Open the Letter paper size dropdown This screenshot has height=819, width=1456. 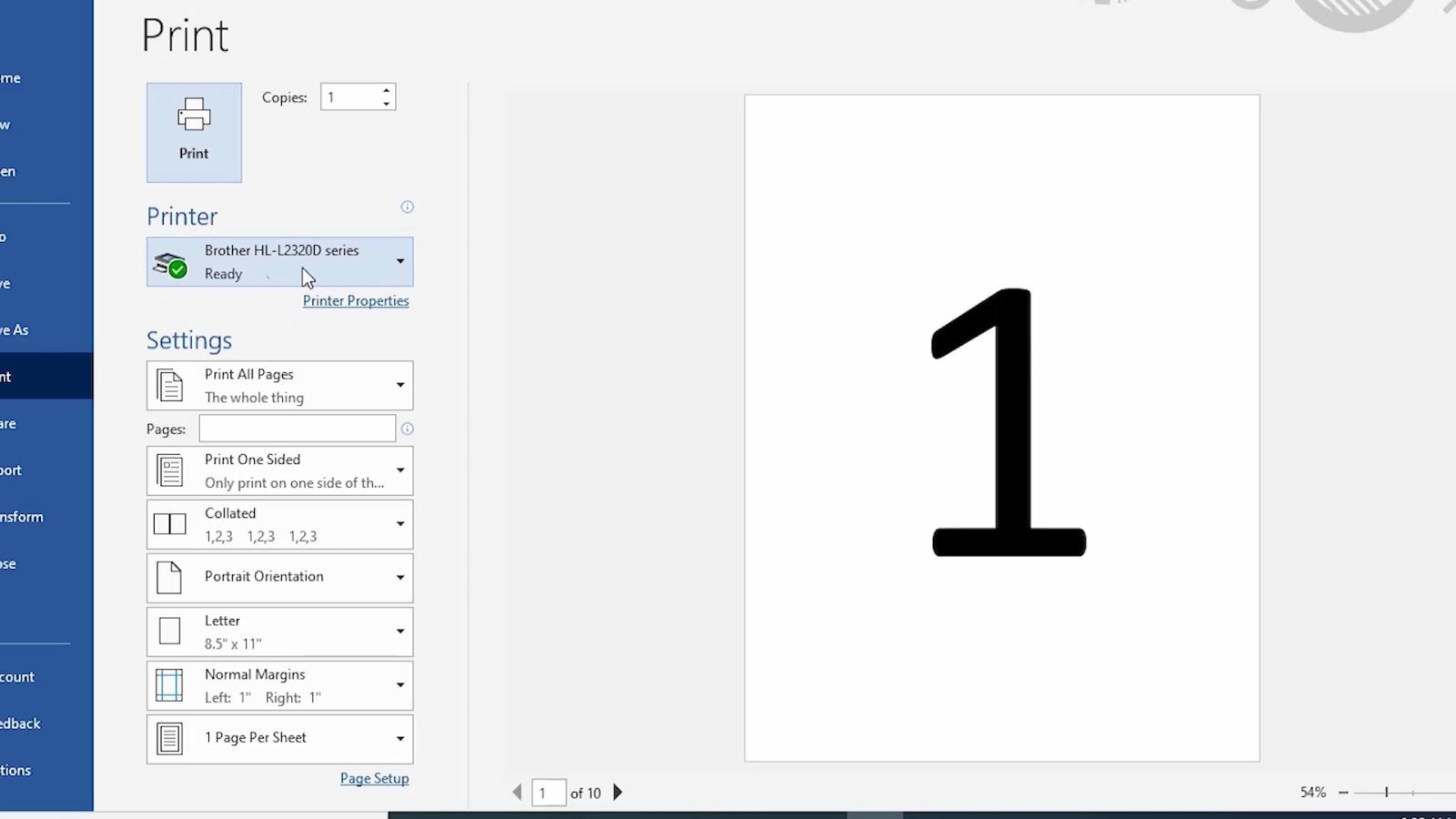point(279,632)
